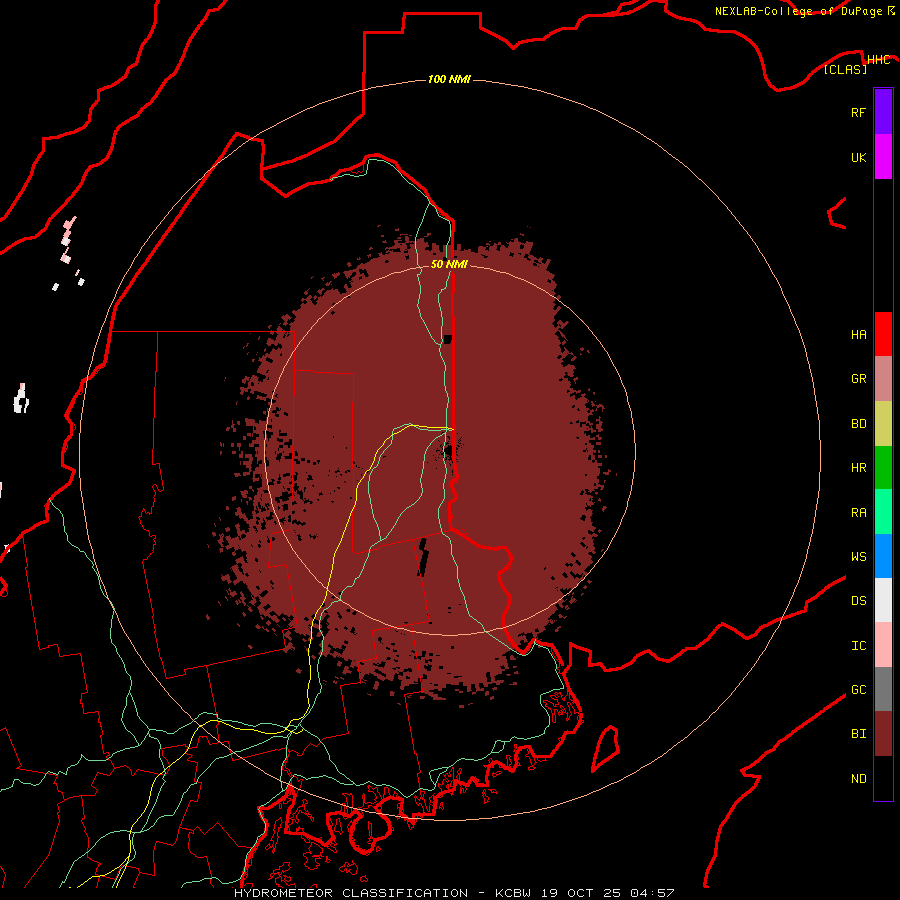Click the red-outlined island southeast of coast
This screenshot has height=900, width=900.
click(605, 749)
